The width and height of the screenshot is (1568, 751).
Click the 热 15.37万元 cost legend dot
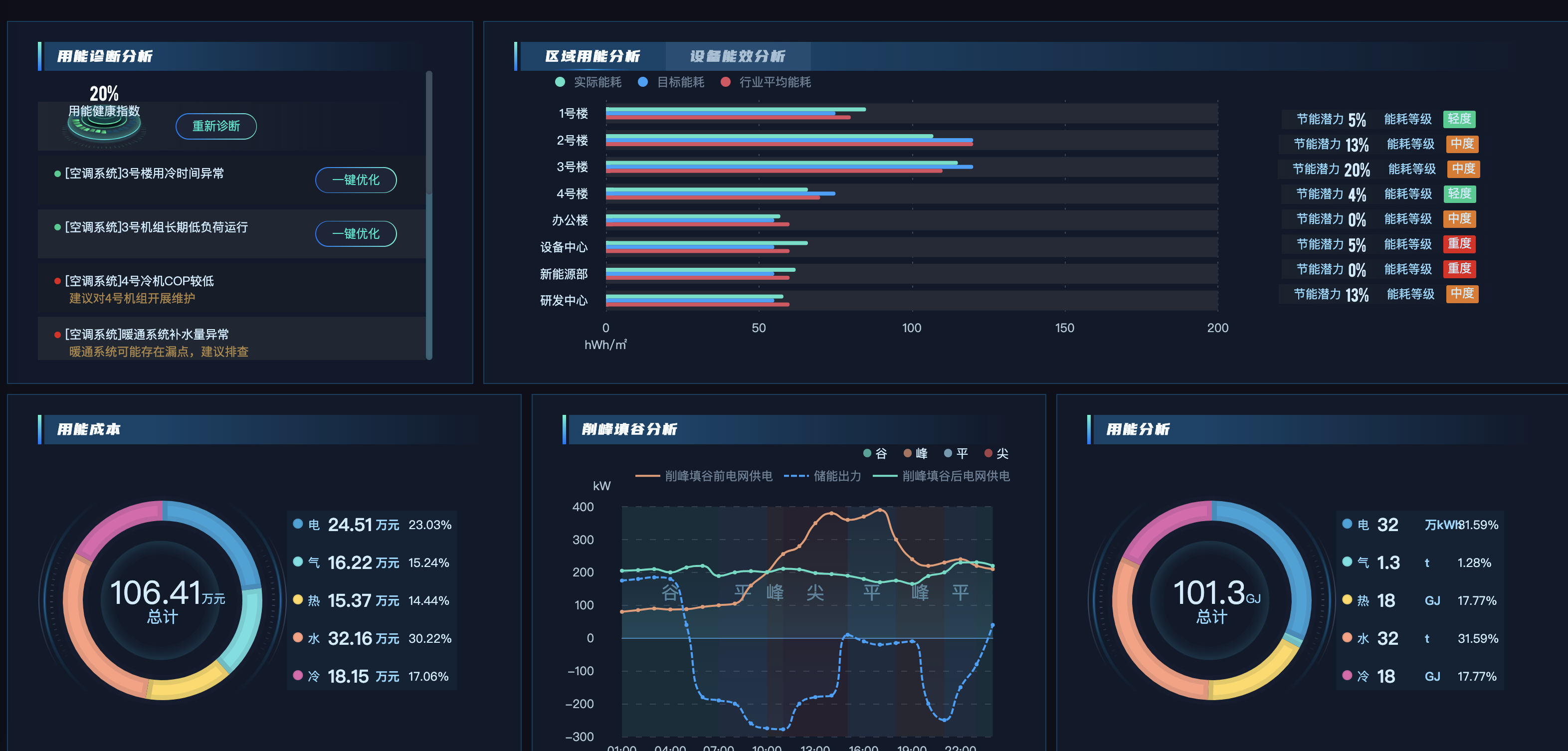298,599
